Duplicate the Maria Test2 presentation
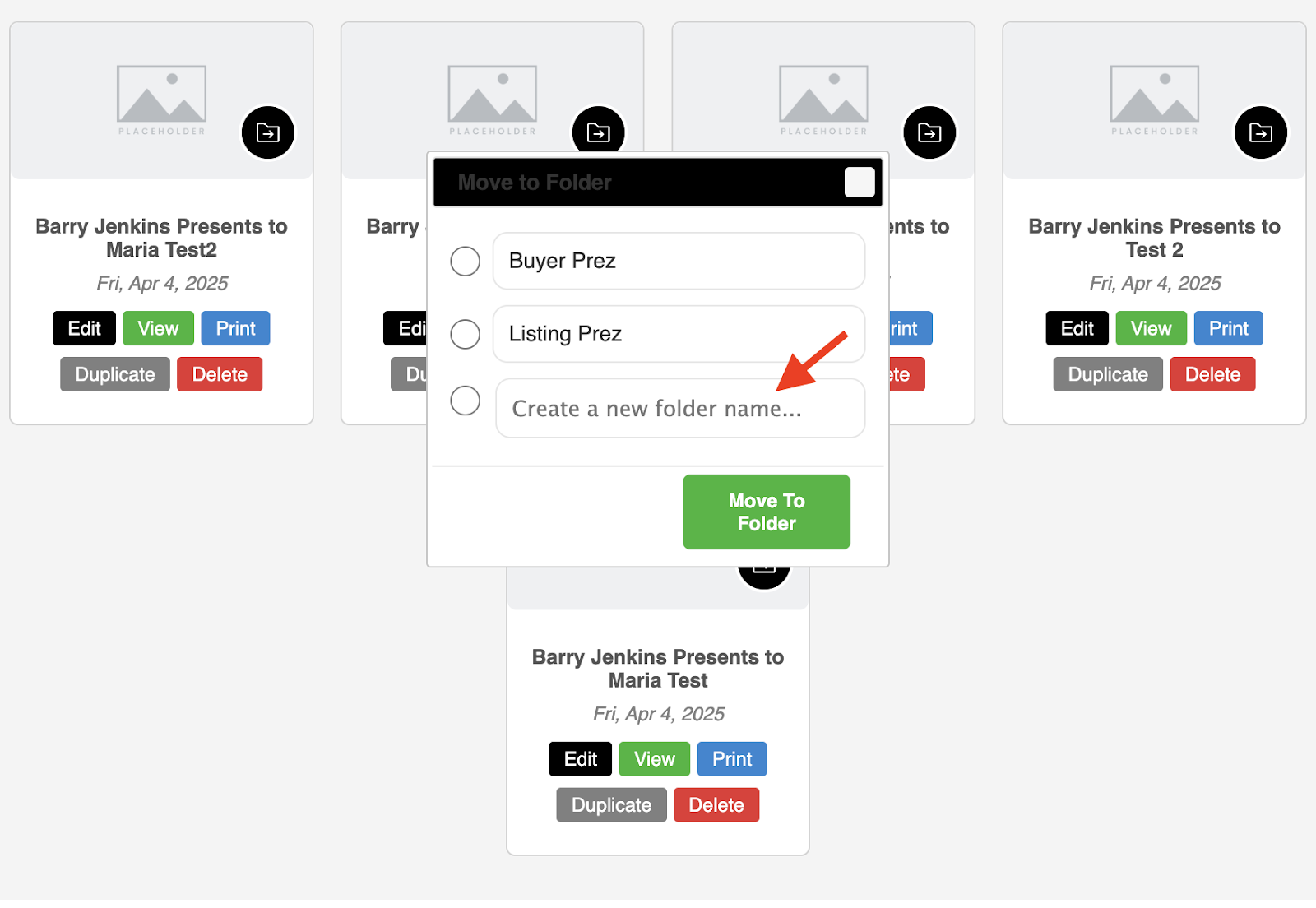Image resolution: width=1316 pixels, height=908 pixels. (115, 374)
